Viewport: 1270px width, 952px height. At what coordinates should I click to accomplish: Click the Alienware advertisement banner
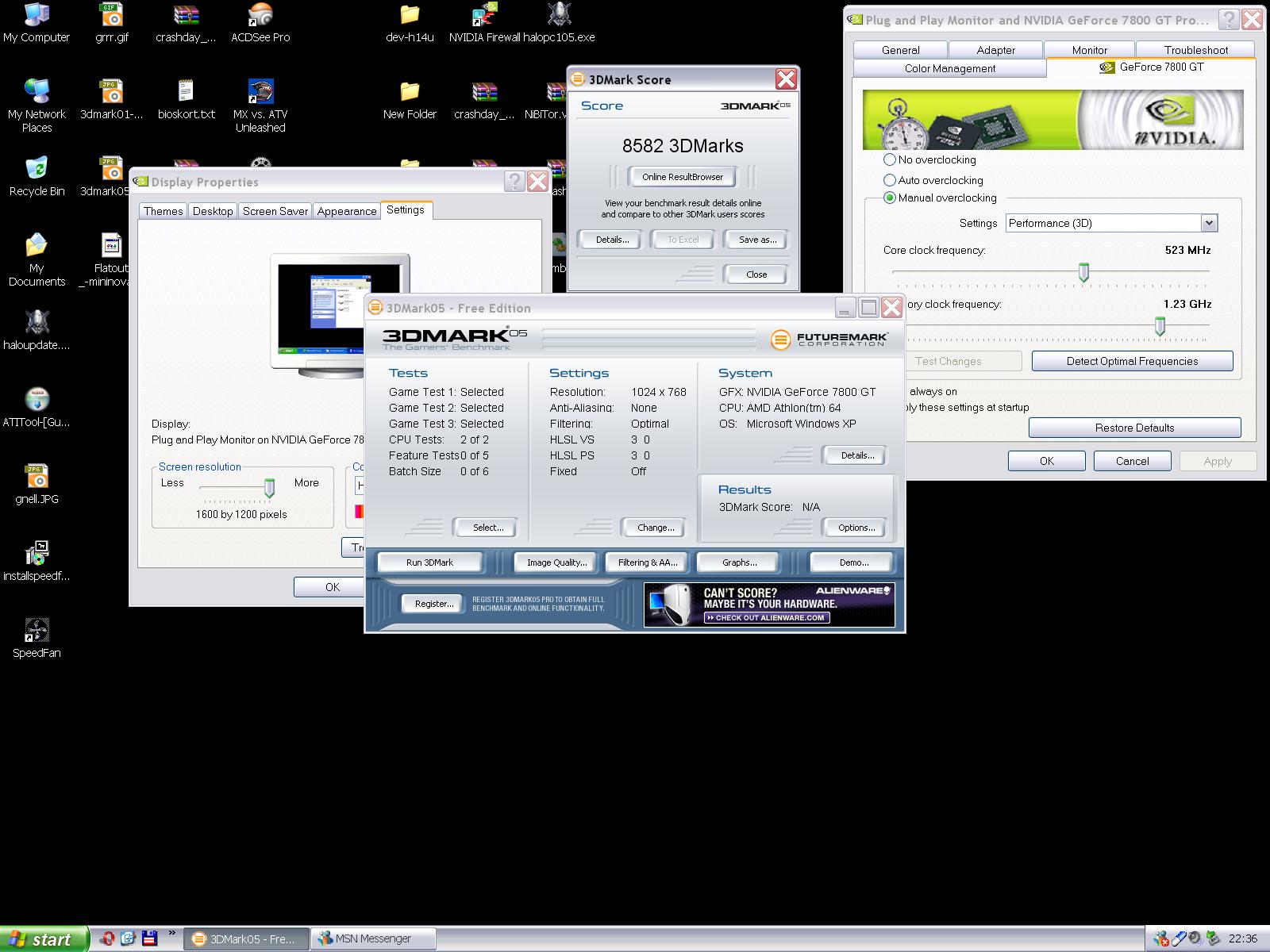(769, 605)
